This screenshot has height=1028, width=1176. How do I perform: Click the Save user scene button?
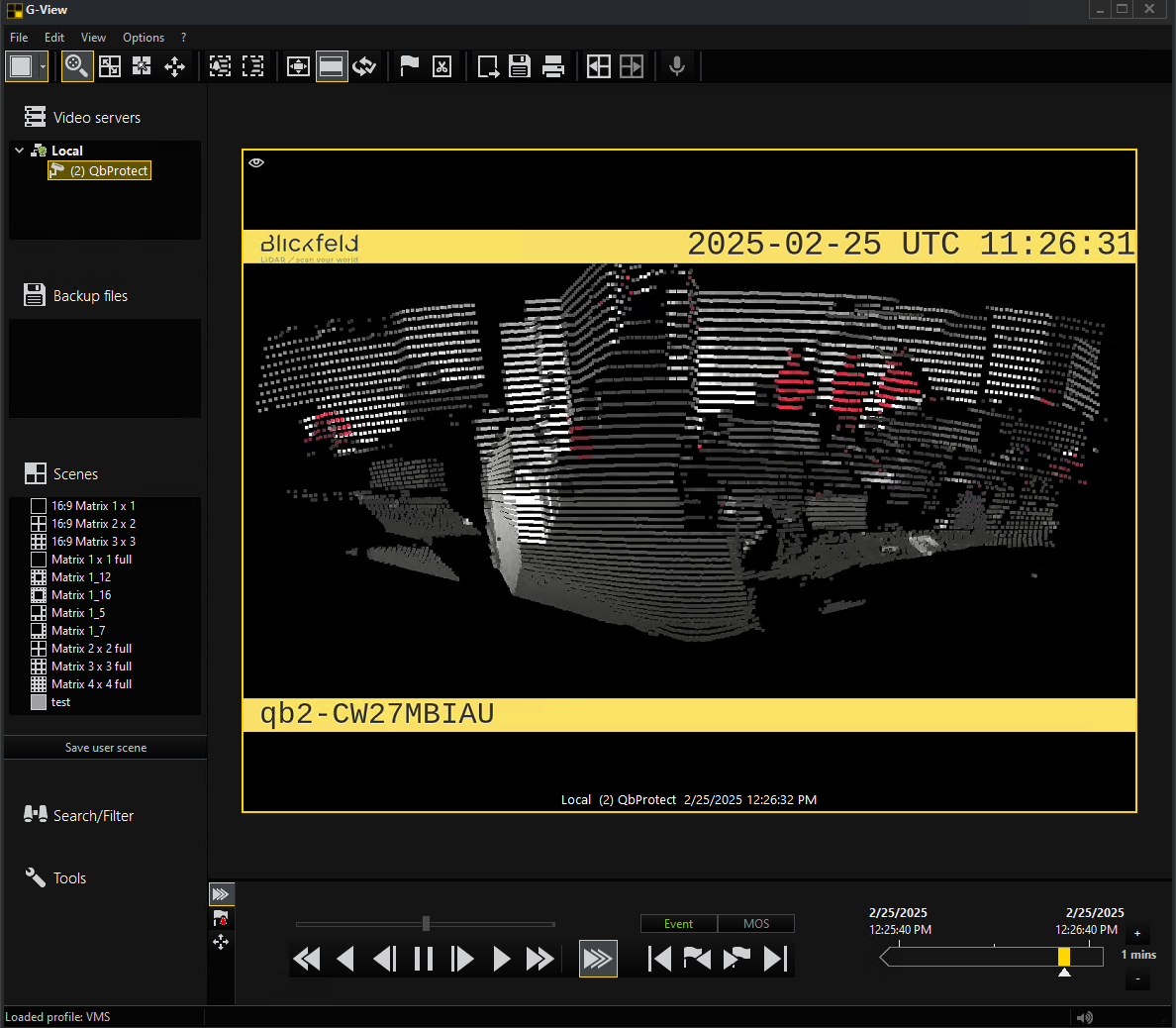point(106,748)
